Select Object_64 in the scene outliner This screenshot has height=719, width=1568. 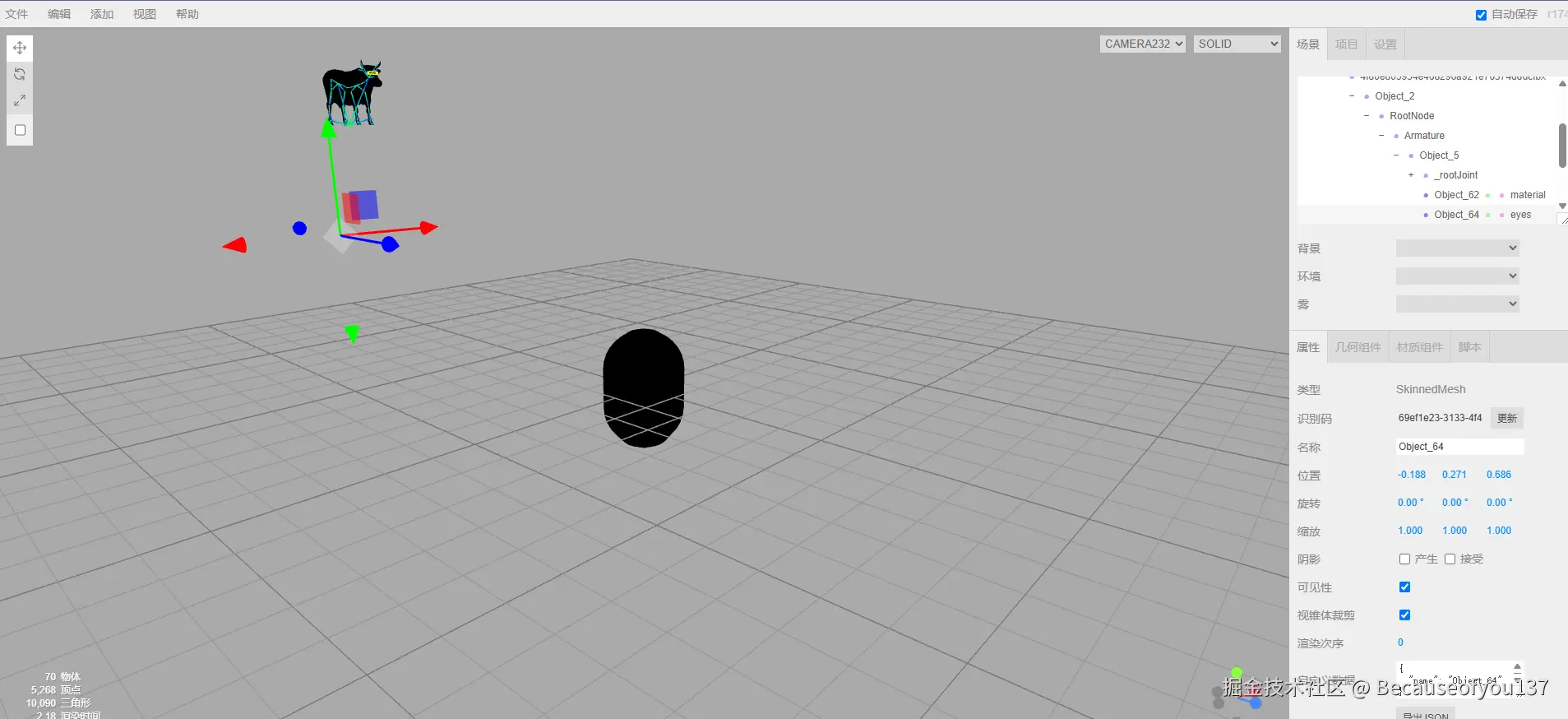(1456, 215)
